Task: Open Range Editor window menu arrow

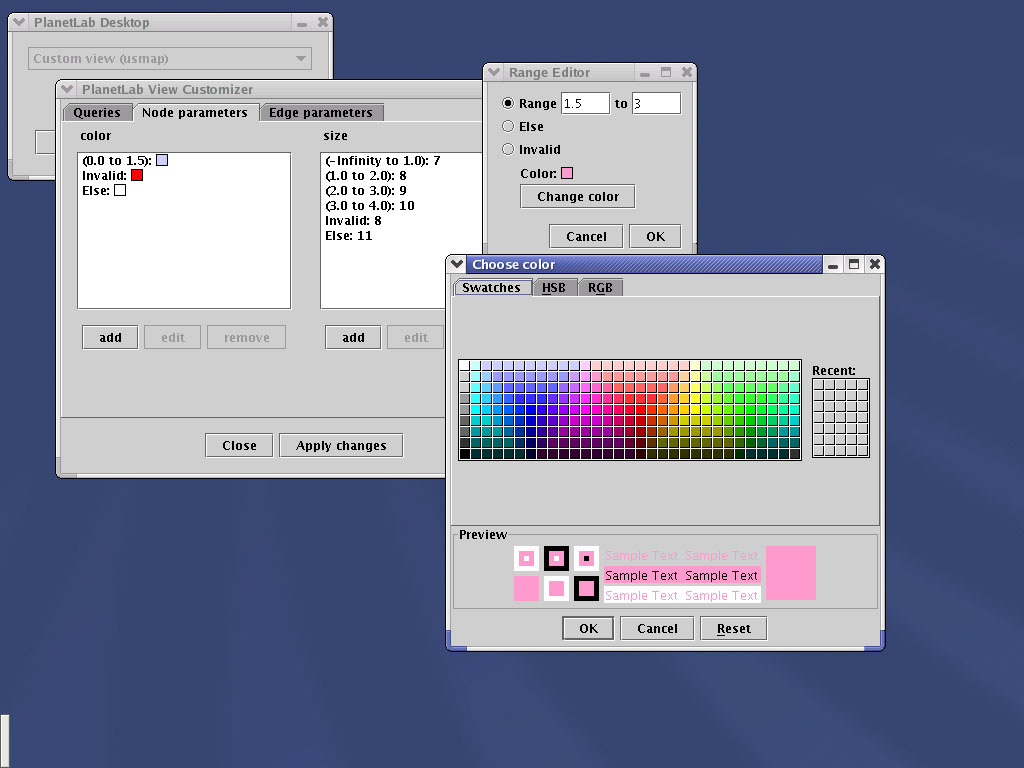Action: (x=495, y=72)
